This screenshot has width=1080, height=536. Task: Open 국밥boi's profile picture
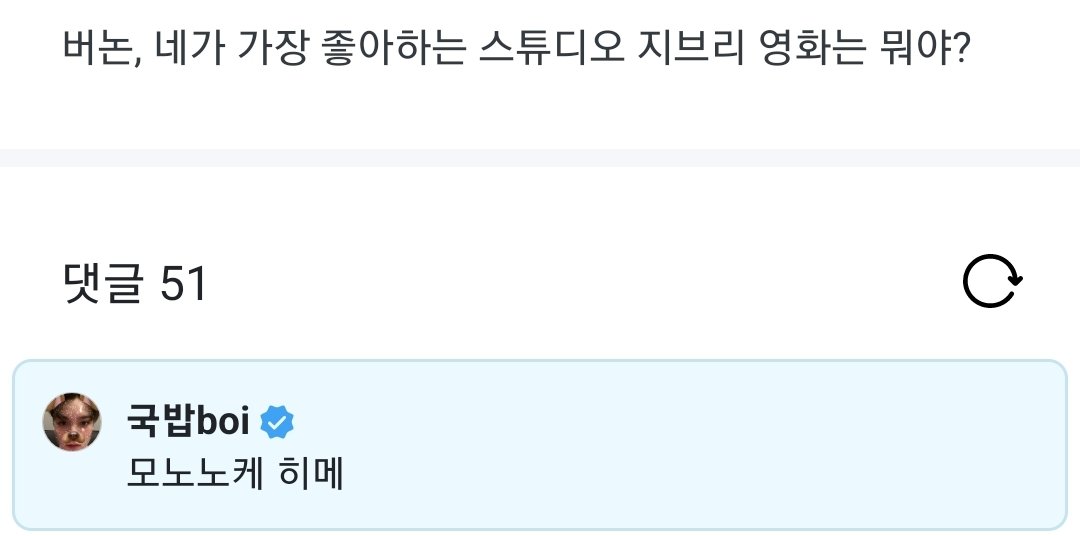tap(72, 421)
